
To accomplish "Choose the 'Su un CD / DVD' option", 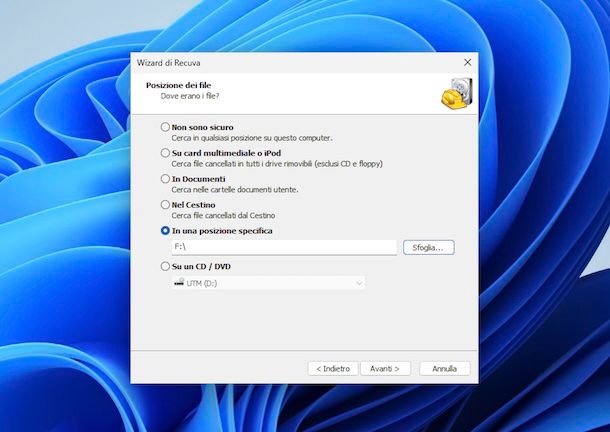I will pos(165,266).
